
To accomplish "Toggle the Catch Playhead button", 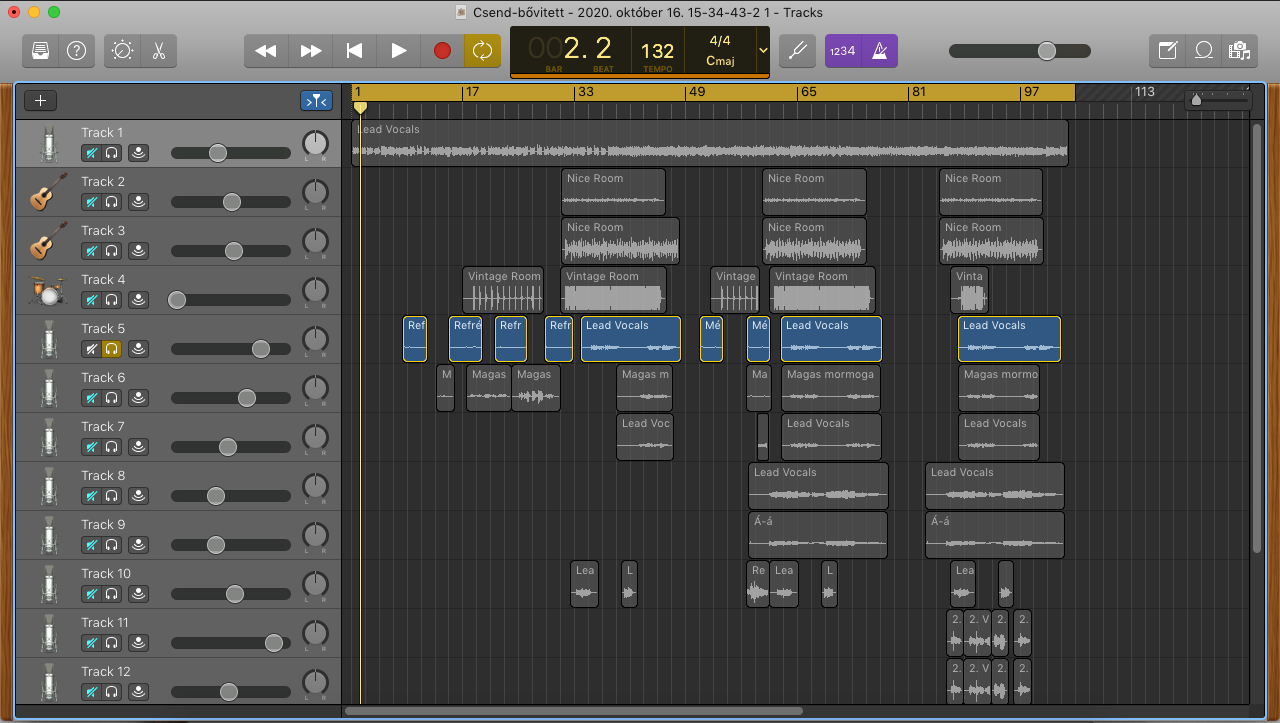I will (316, 100).
